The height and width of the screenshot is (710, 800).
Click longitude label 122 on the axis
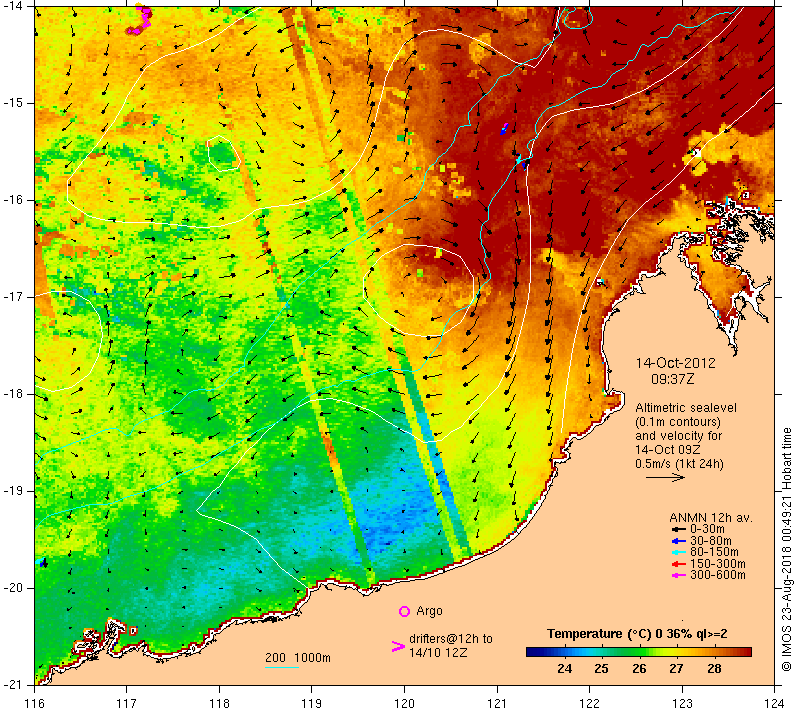[x=590, y=703]
